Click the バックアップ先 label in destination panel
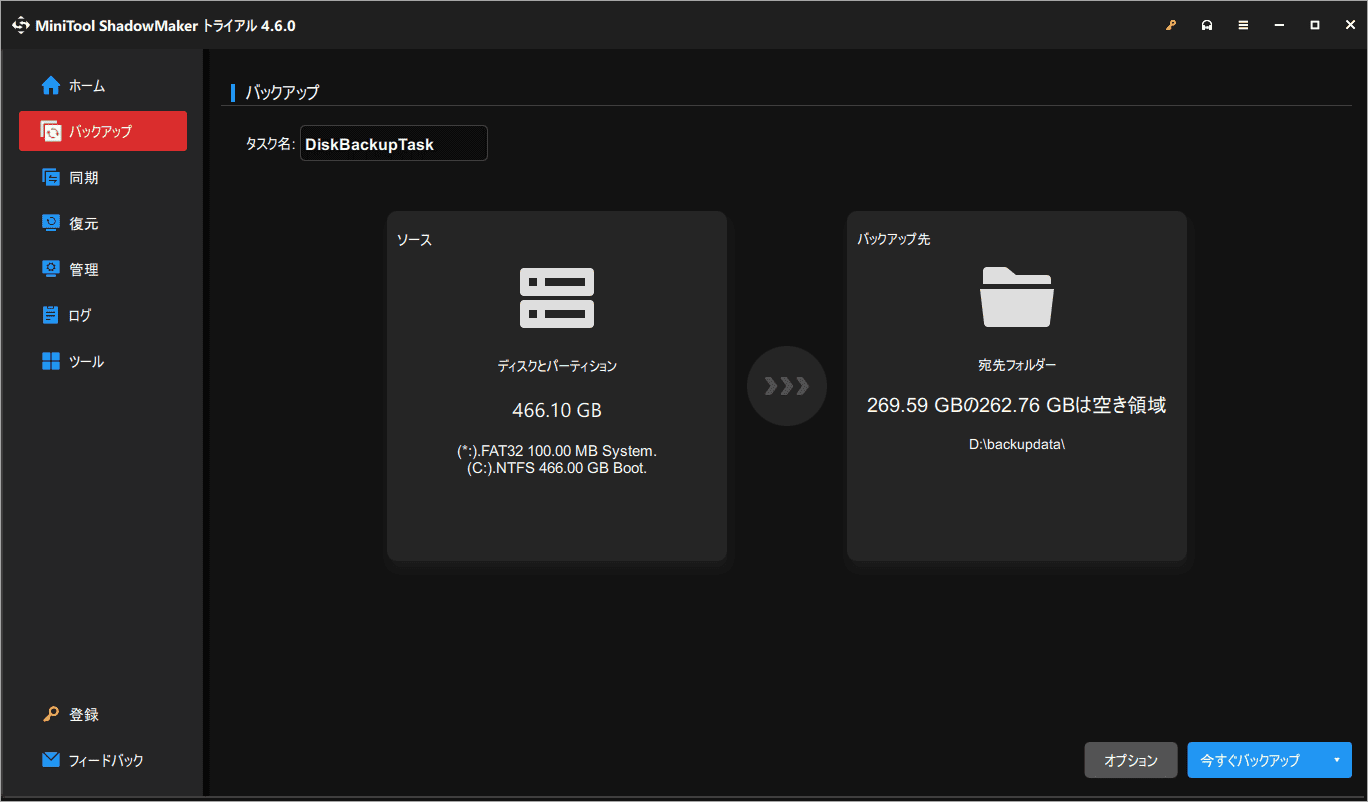This screenshot has width=1368, height=802. click(894, 240)
